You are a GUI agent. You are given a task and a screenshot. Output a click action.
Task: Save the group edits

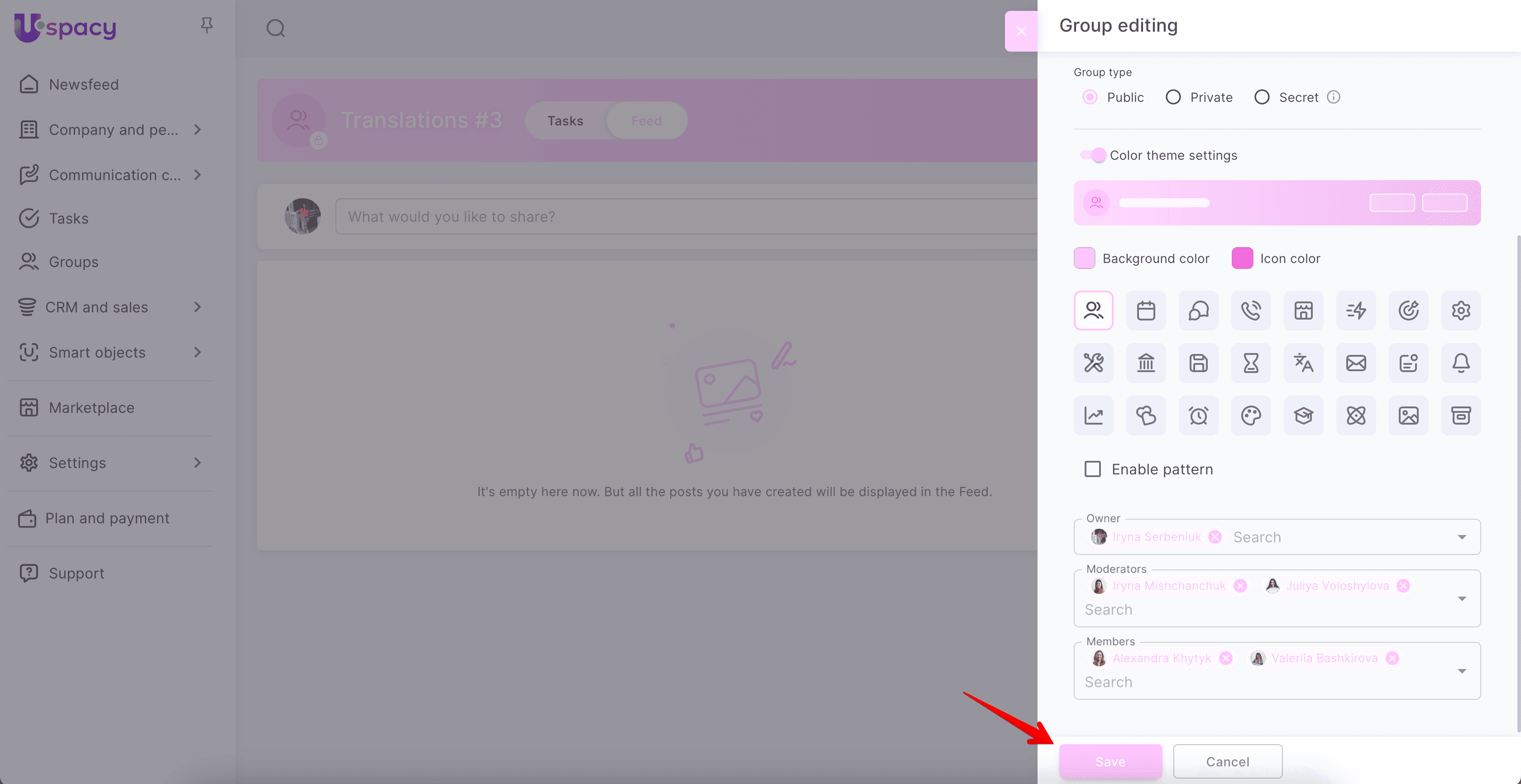click(1110, 761)
